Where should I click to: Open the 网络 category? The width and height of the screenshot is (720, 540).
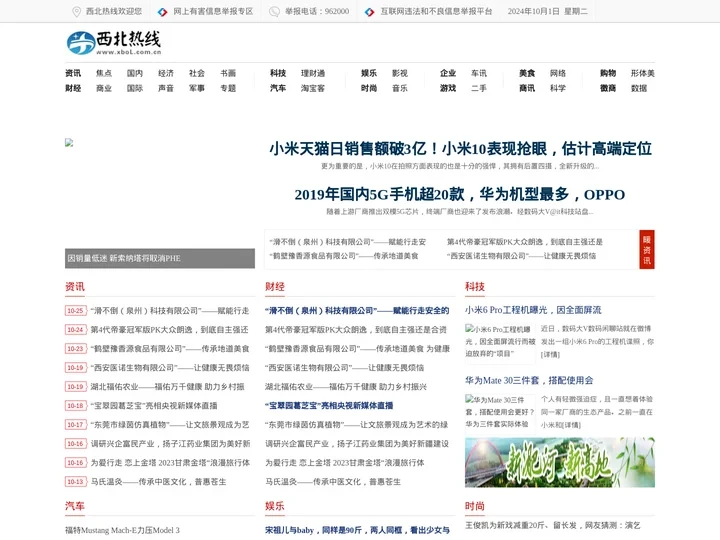click(558, 73)
